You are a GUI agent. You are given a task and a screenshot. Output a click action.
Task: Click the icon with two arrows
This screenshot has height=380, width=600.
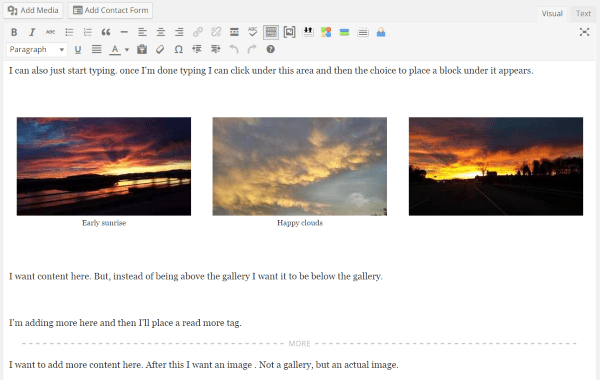308,32
